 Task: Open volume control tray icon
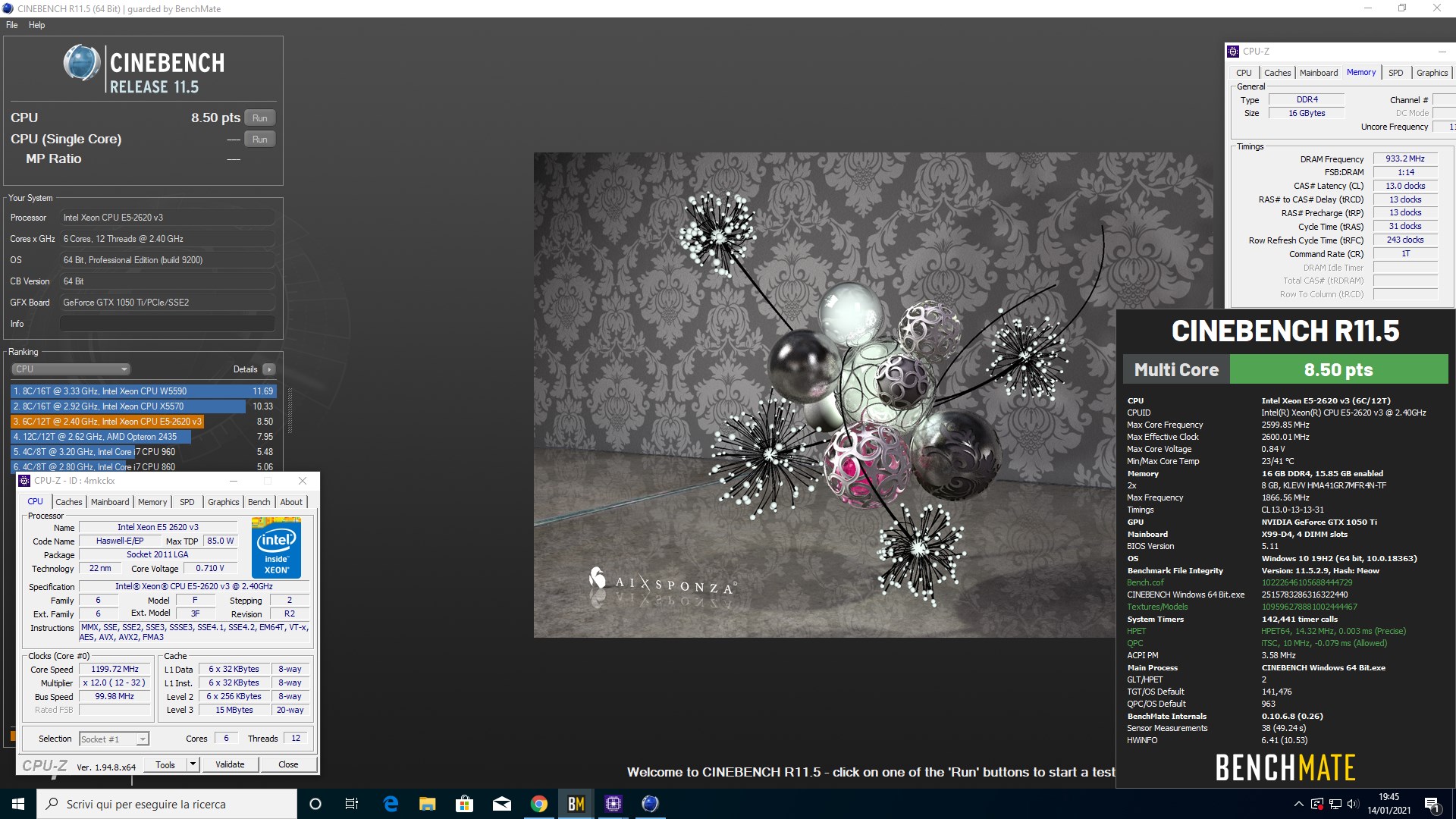1353,804
